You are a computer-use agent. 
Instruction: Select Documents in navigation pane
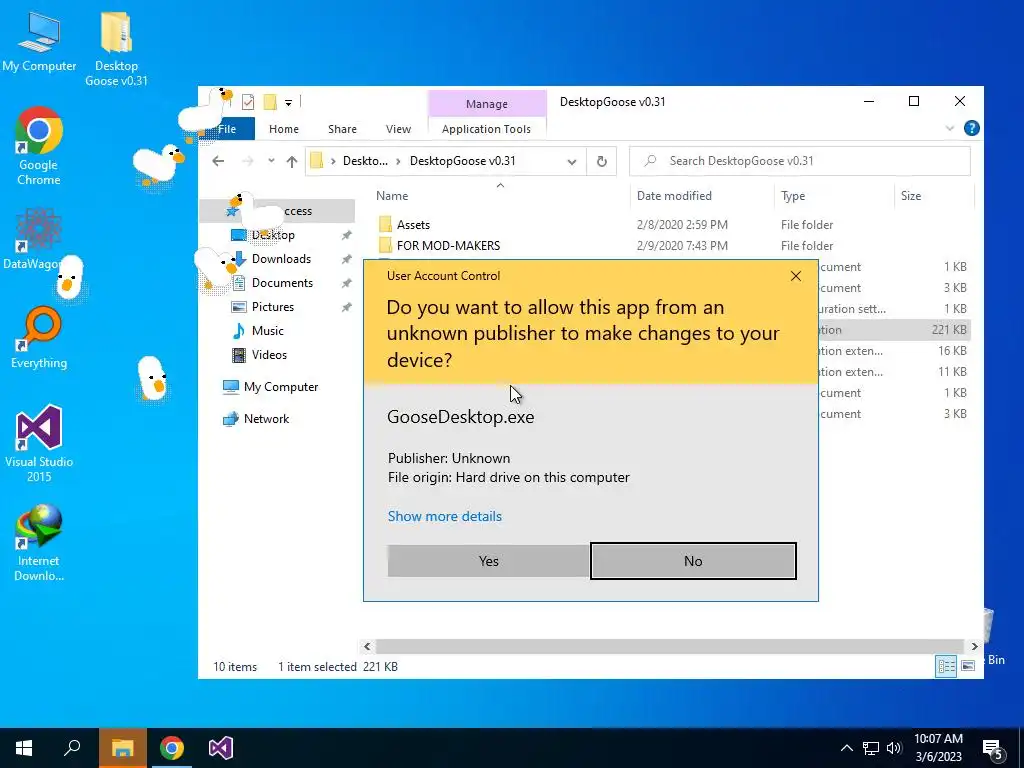click(282, 283)
